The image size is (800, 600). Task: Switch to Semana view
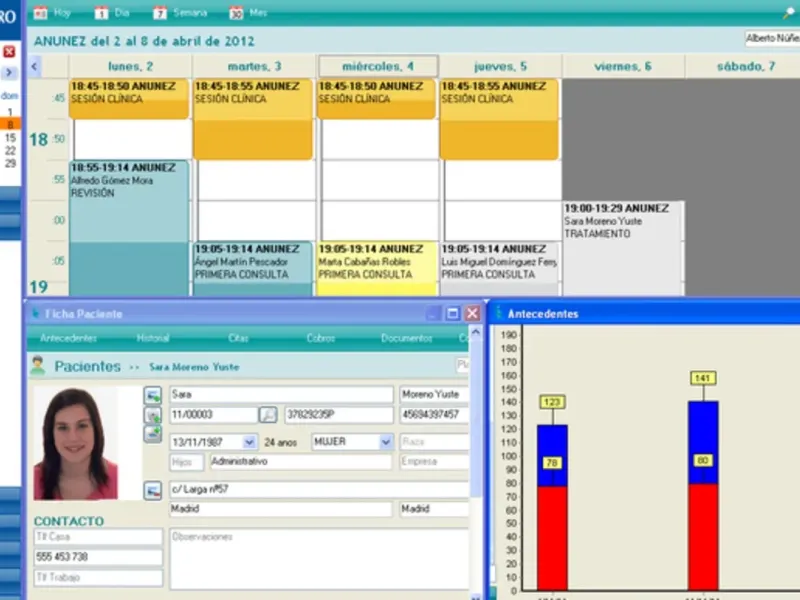click(180, 13)
